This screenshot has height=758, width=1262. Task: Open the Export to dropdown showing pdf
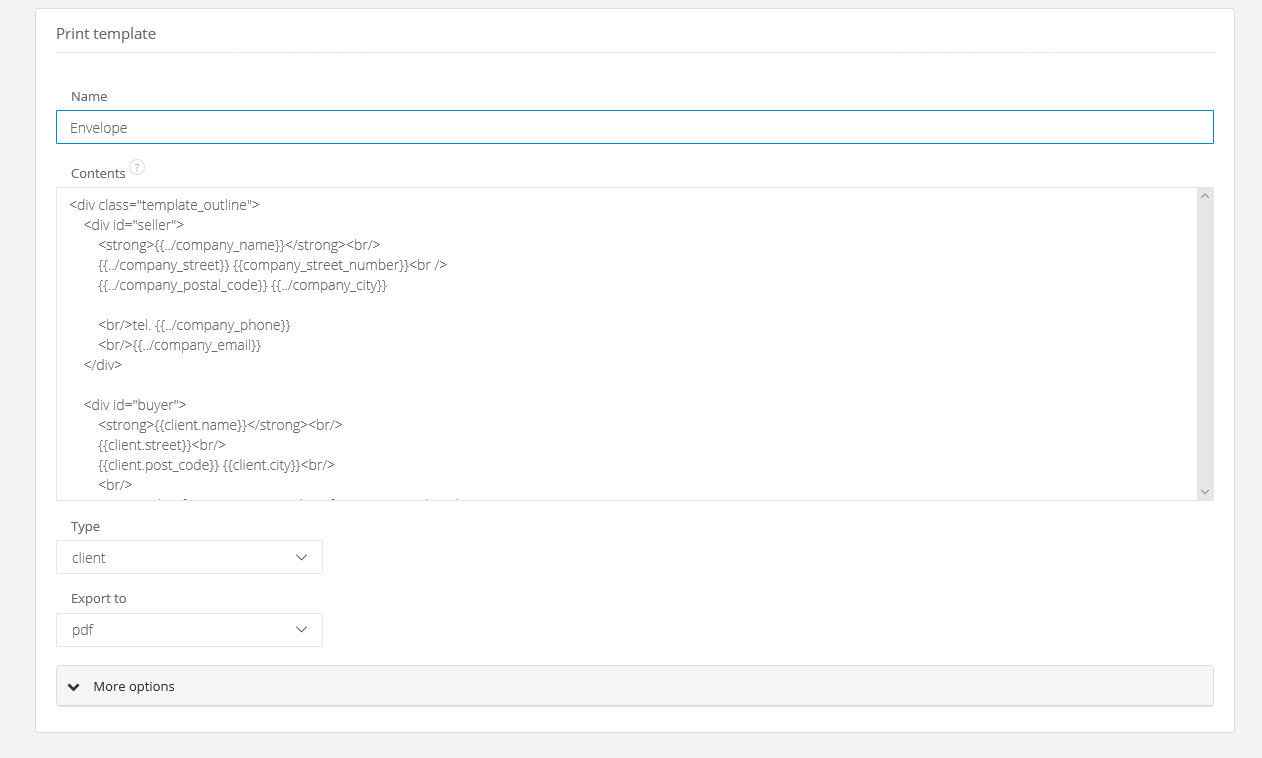189,630
